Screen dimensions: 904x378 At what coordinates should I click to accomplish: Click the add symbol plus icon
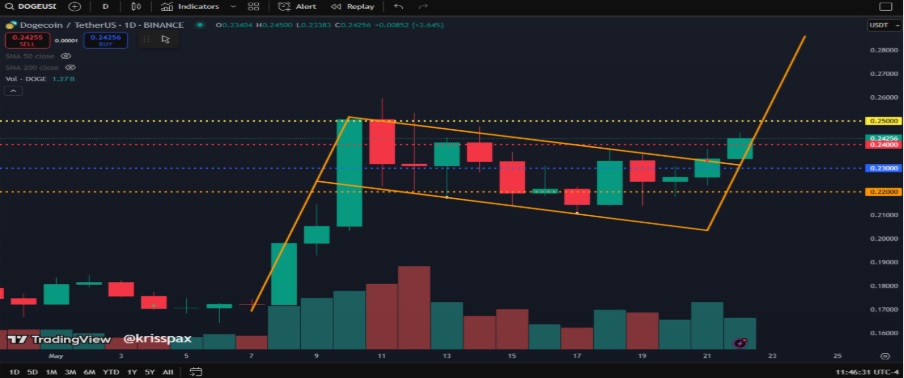tap(74, 7)
